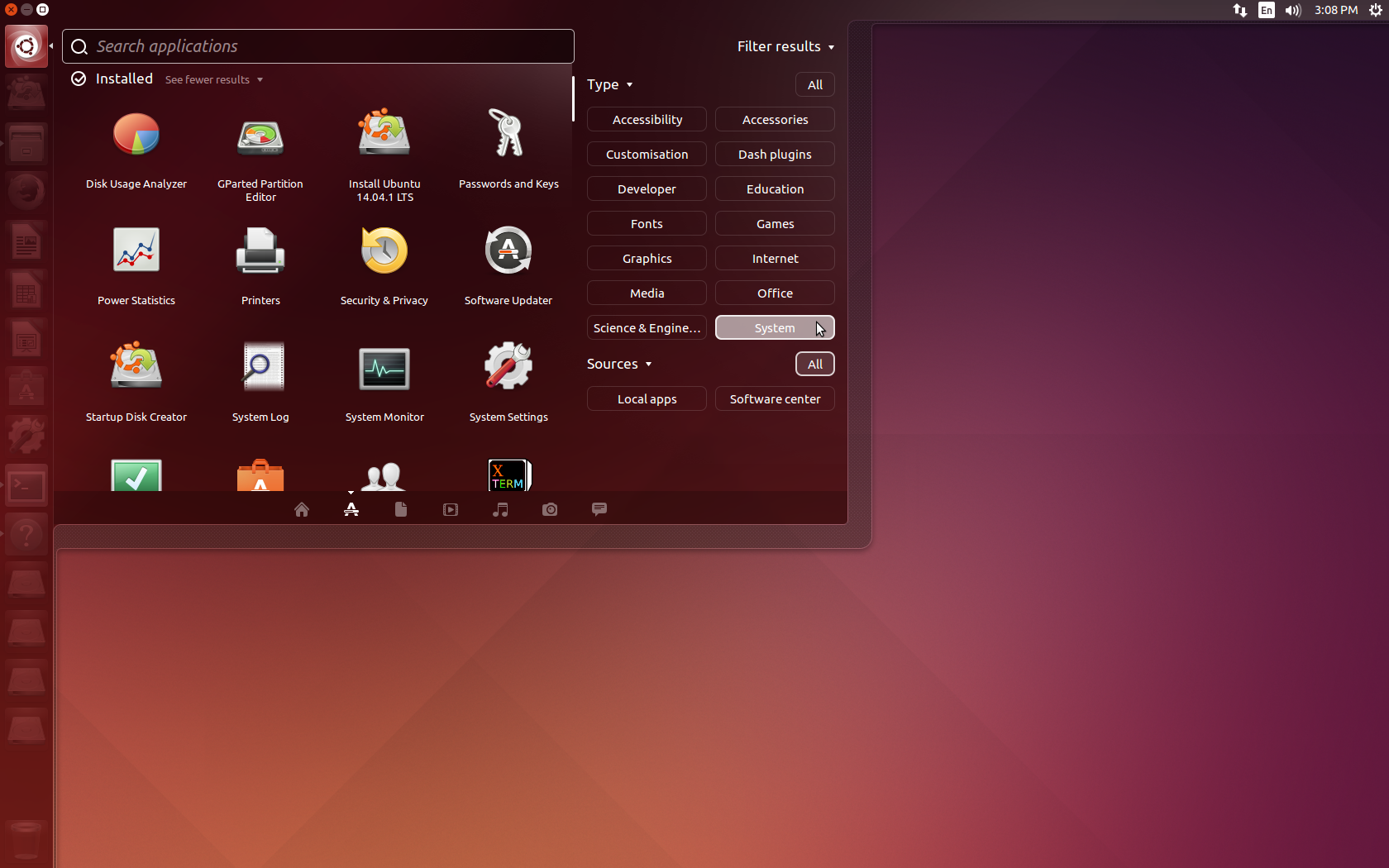Open the Filter results panel

tap(785, 46)
